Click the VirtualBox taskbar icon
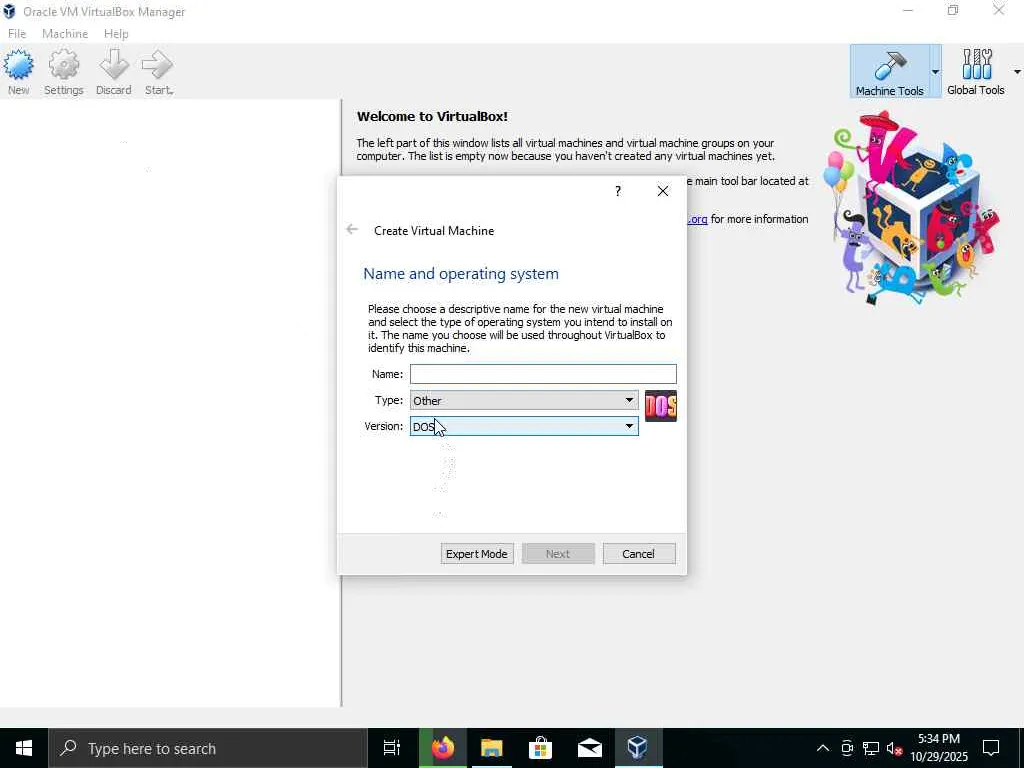Viewport: 1024px width, 768px height. click(637, 748)
